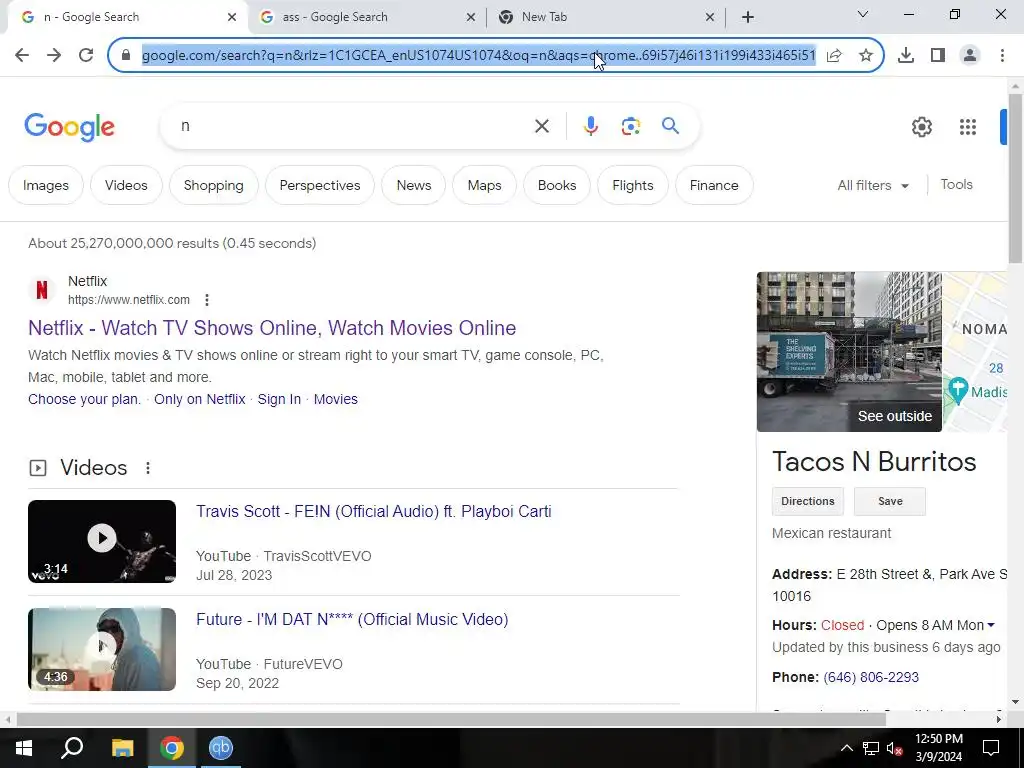Viewport: 1024px width, 768px height.
Task: Open Future I'M DAT N**** video link
Action: click(x=352, y=619)
